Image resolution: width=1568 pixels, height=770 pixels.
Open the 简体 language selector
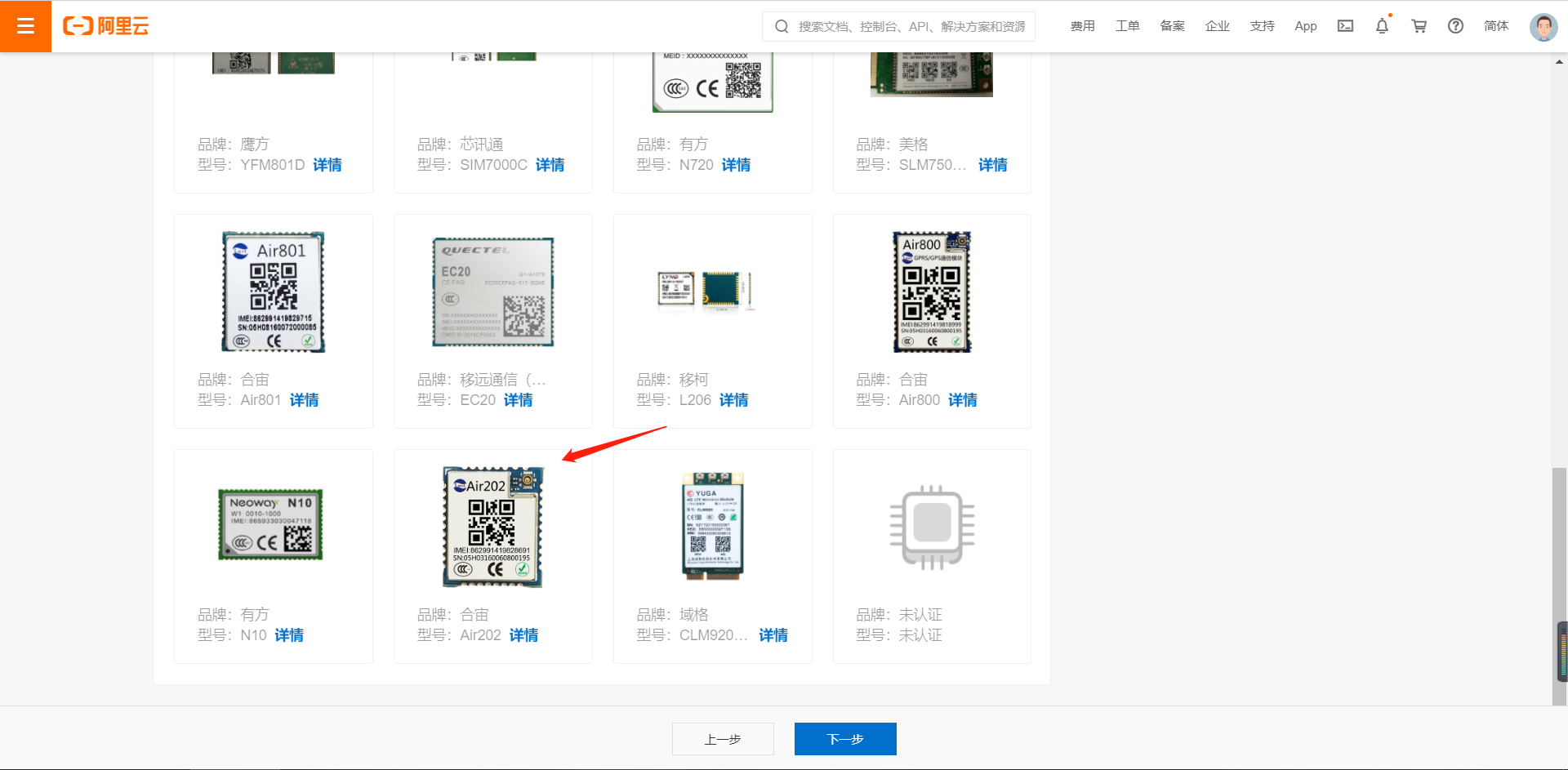coord(1496,25)
